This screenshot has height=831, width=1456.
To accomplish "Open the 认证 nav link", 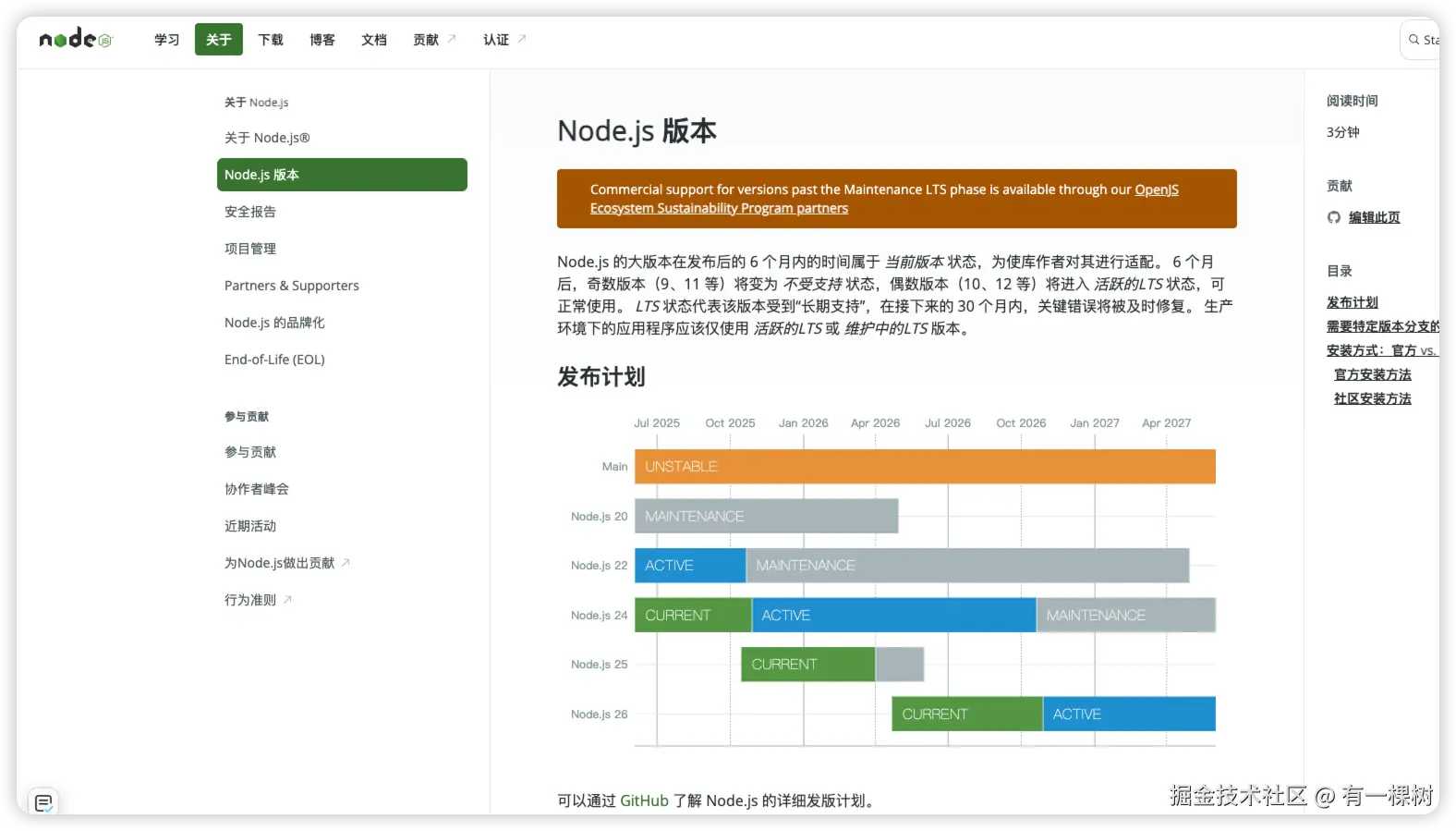I will [504, 40].
